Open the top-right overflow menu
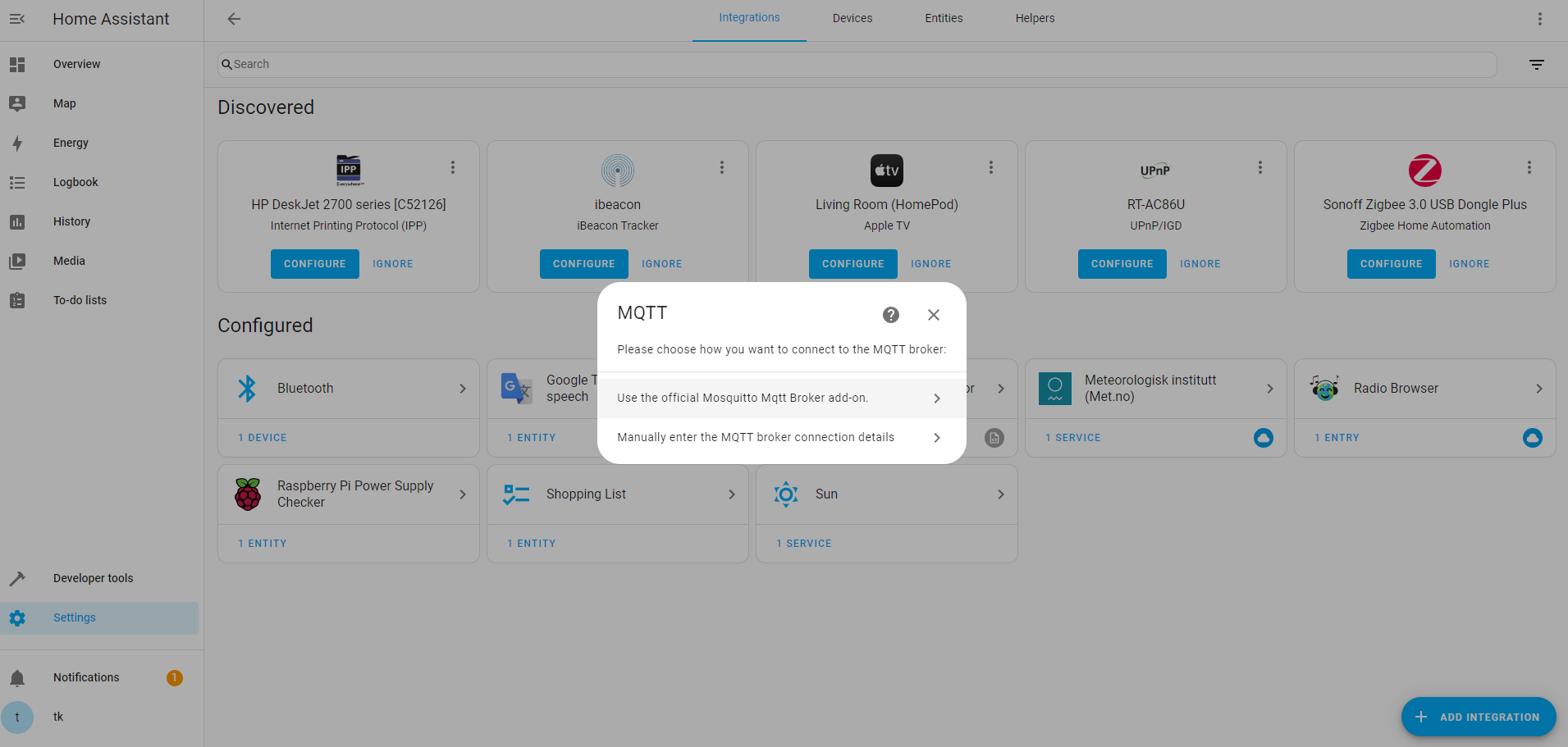1568x747 pixels. tap(1539, 19)
